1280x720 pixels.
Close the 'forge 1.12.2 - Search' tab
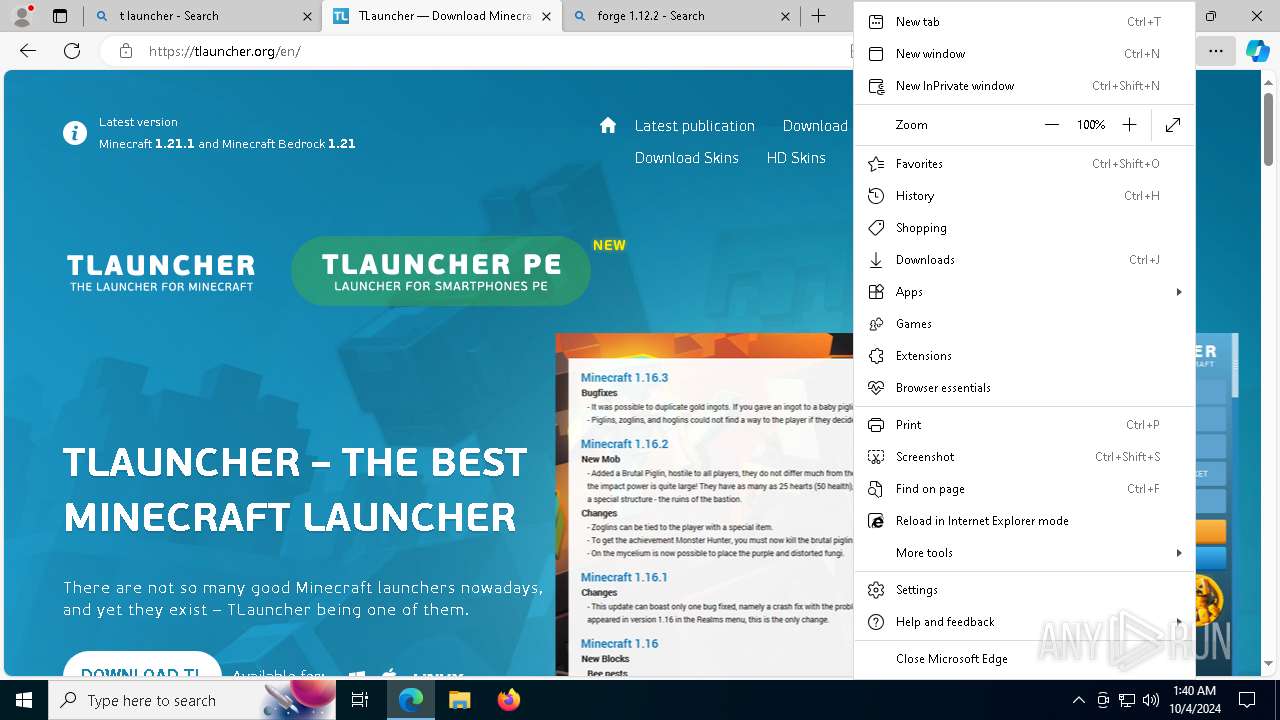[x=786, y=16]
